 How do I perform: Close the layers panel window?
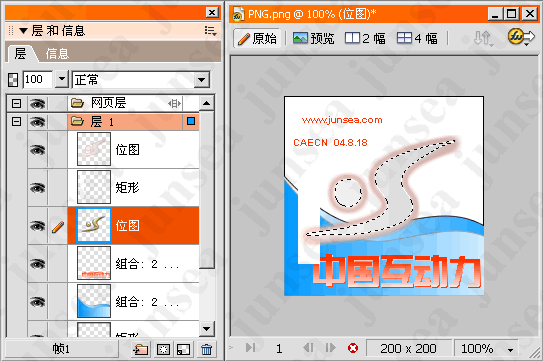coord(212,13)
